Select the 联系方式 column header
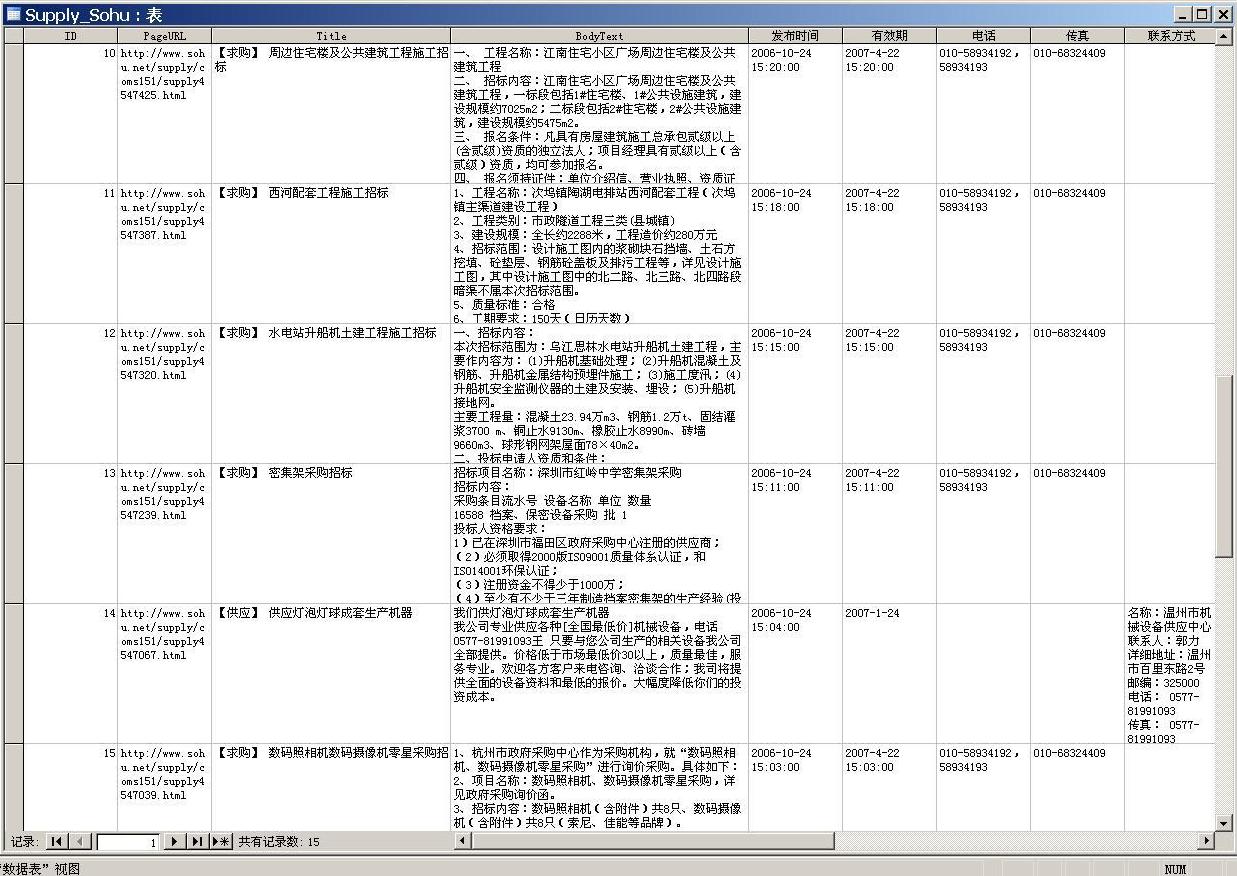The image size is (1237, 876). (1170, 36)
